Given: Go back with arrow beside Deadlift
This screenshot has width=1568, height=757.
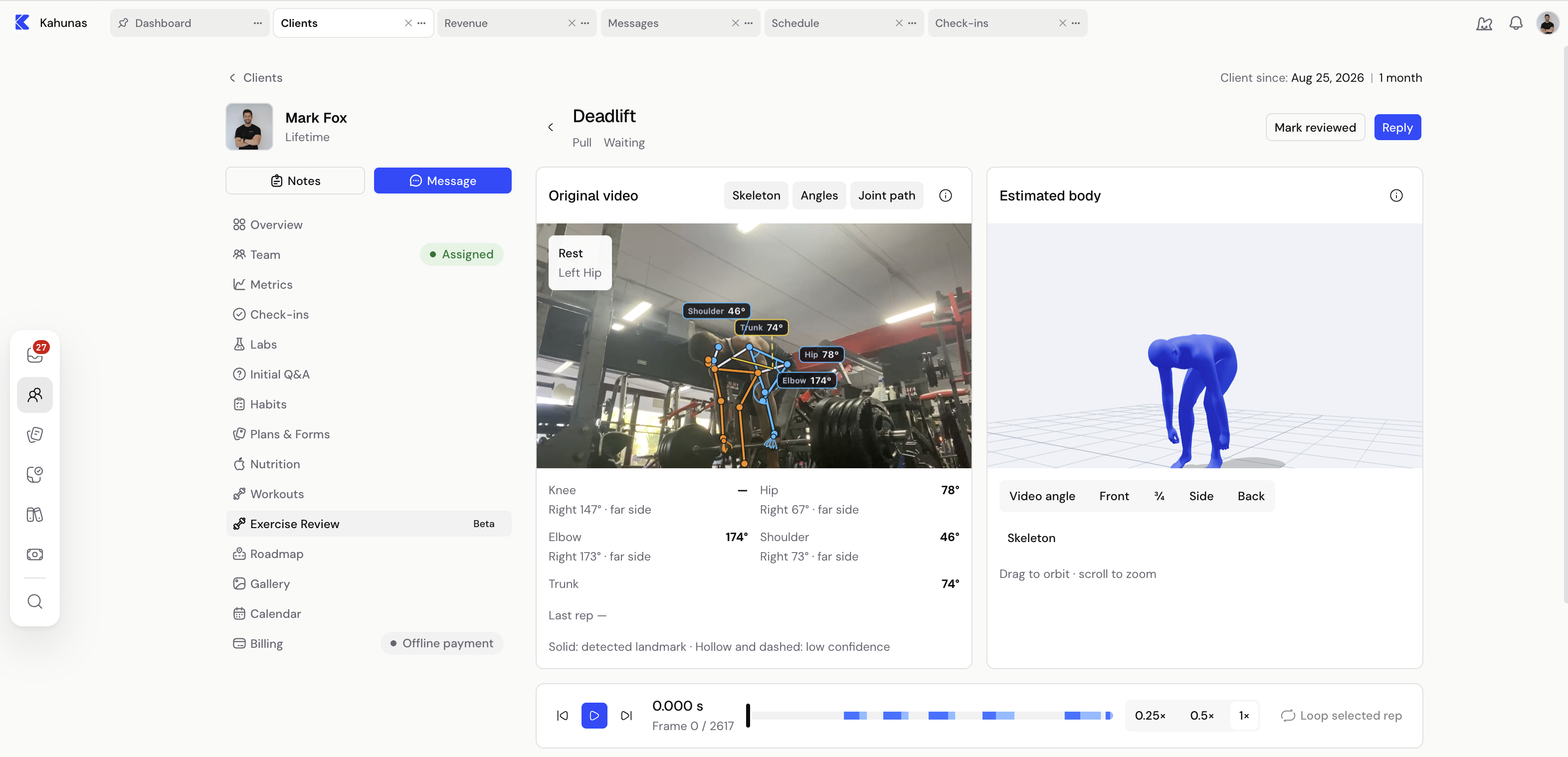Looking at the screenshot, I should coord(551,127).
